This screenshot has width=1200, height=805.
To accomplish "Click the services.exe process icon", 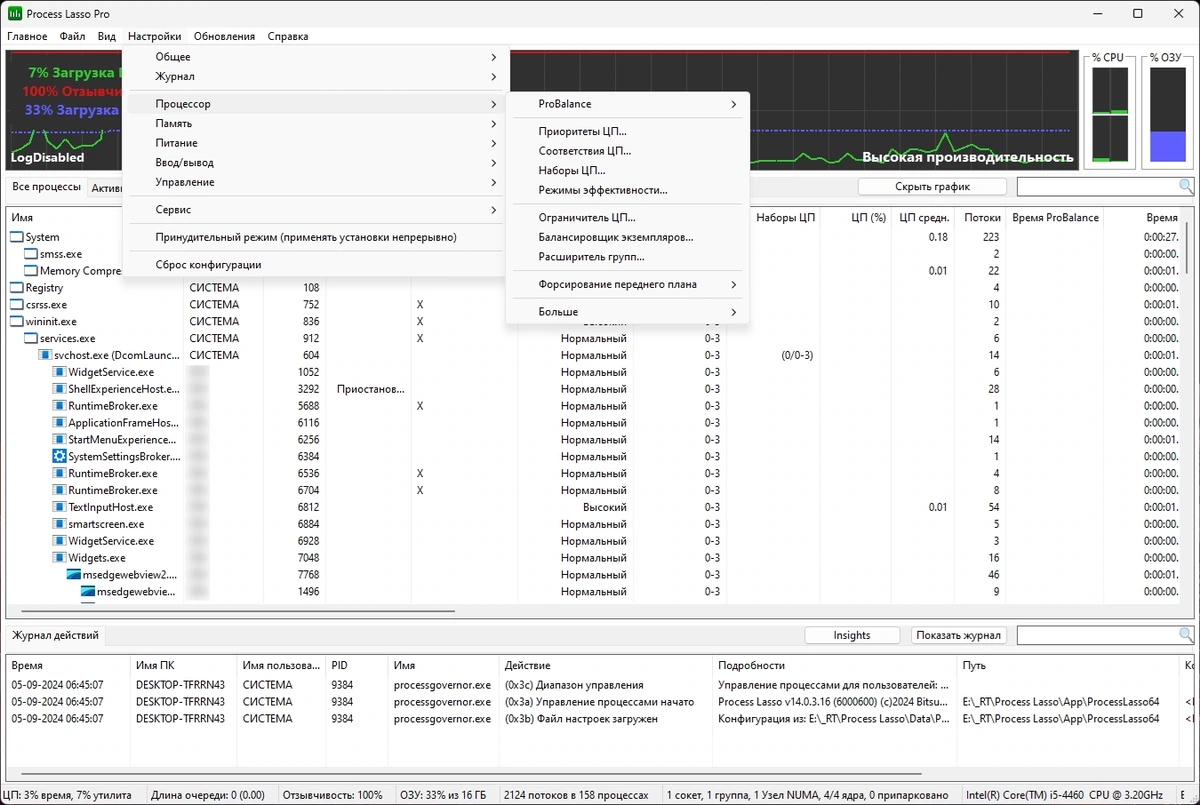I will click(x=31, y=339).
